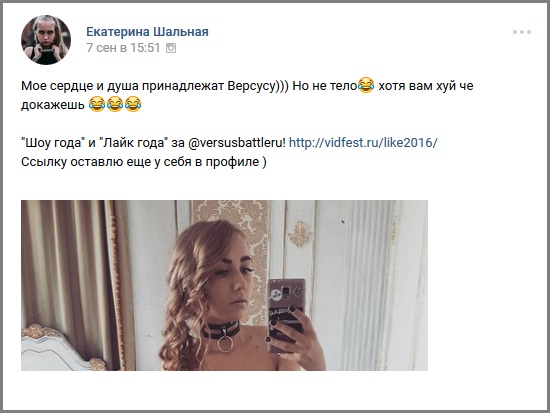Click the @versusbattleru mention
The width and height of the screenshot is (550, 413).
[x=237, y=143]
